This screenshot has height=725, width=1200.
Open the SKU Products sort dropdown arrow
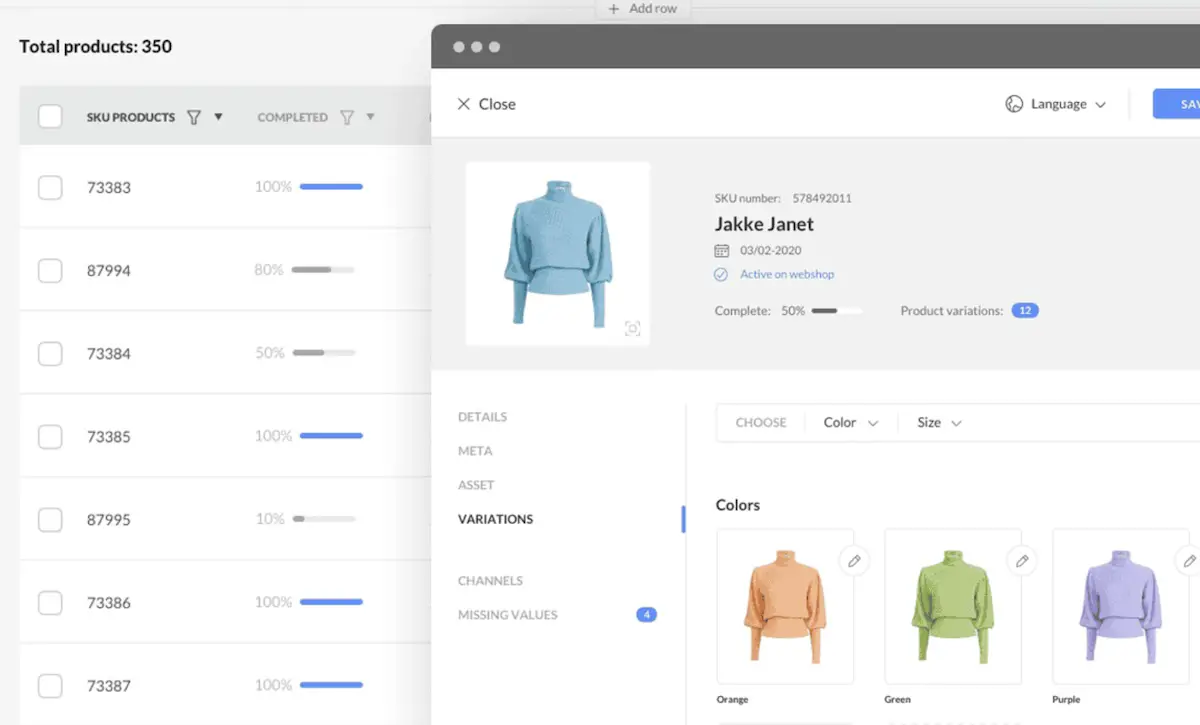[218, 117]
